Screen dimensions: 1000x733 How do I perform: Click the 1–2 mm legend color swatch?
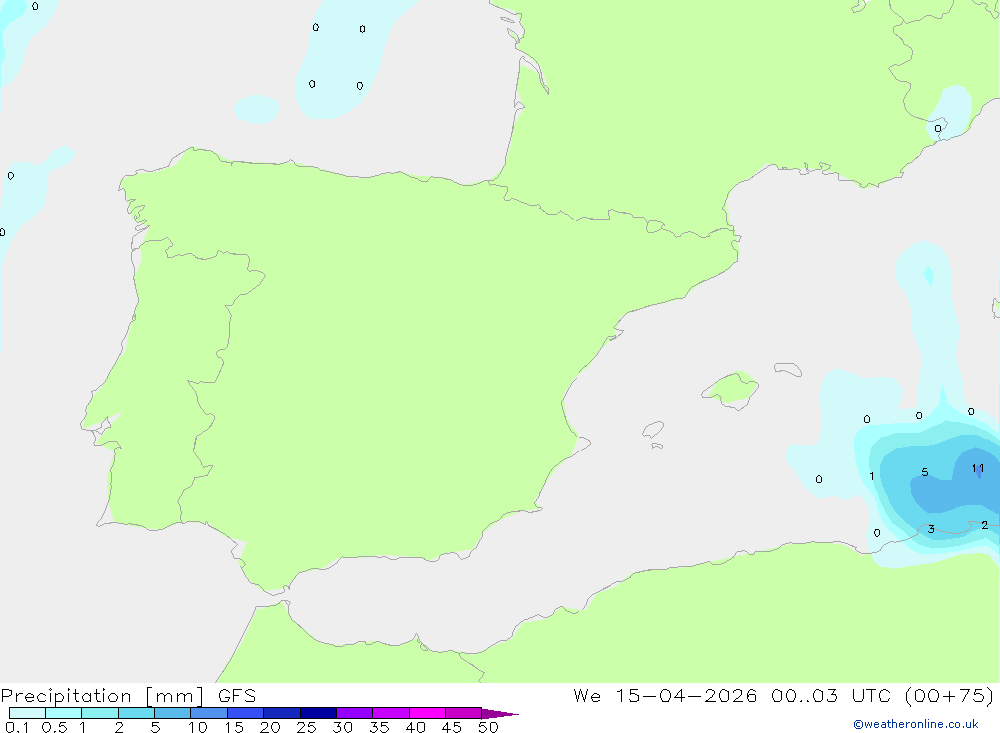pyautogui.click(x=100, y=713)
